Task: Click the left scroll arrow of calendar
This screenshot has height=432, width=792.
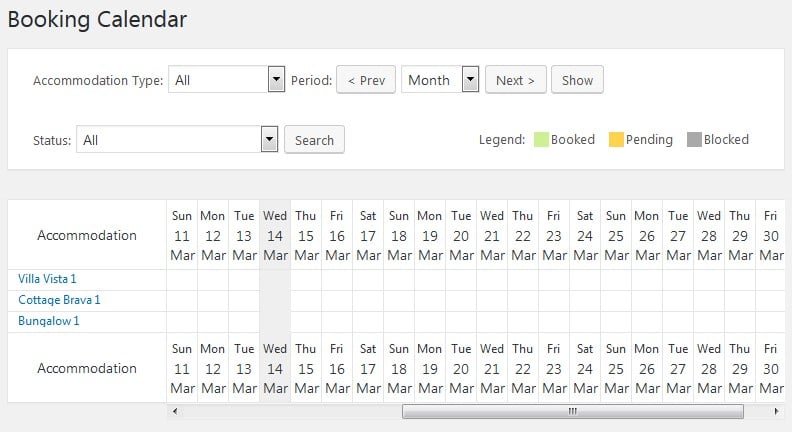Action: (175, 411)
